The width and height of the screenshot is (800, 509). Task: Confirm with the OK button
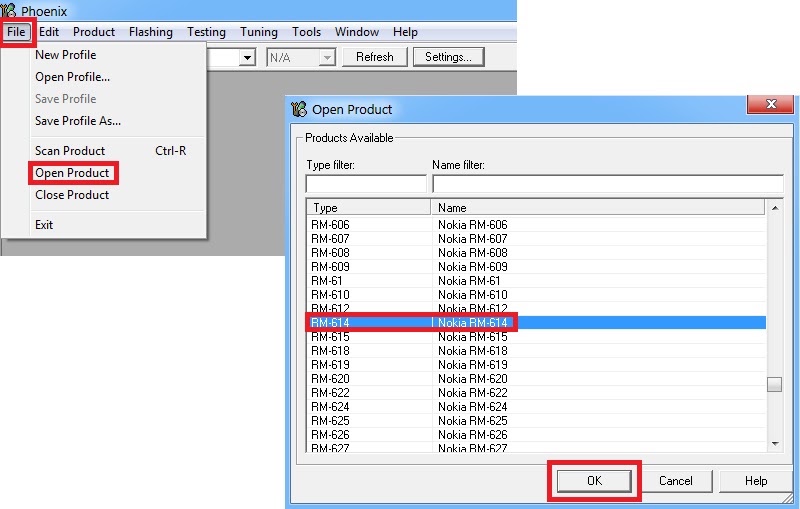click(594, 481)
